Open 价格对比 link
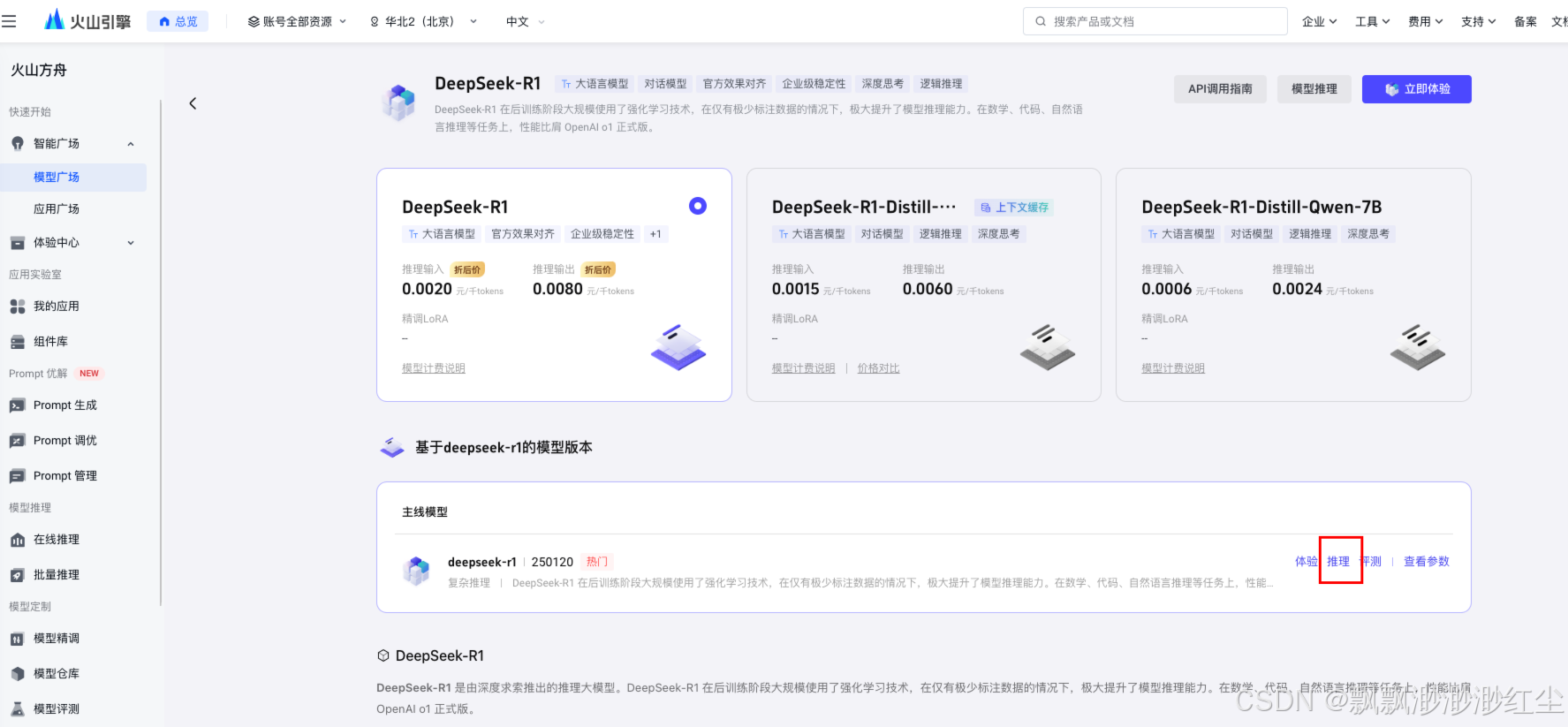Screen dimensions: 1568x727 tap(878, 368)
